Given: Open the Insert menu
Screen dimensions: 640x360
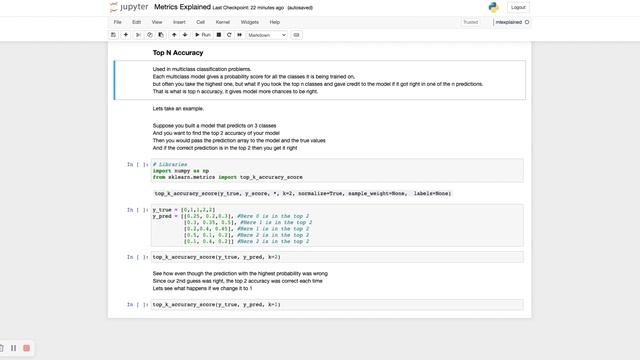Looking at the screenshot, I should tap(179, 22).
